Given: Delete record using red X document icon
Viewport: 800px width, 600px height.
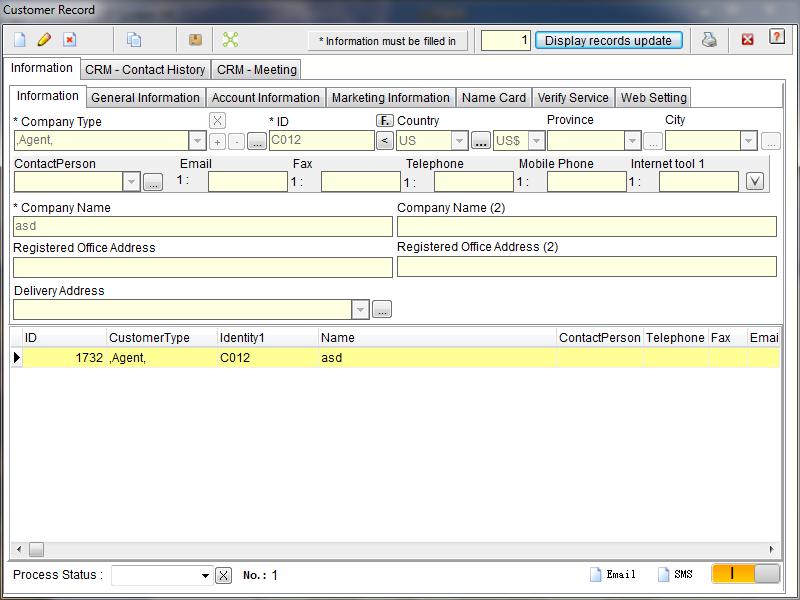Looking at the screenshot, I should [69, 40].
